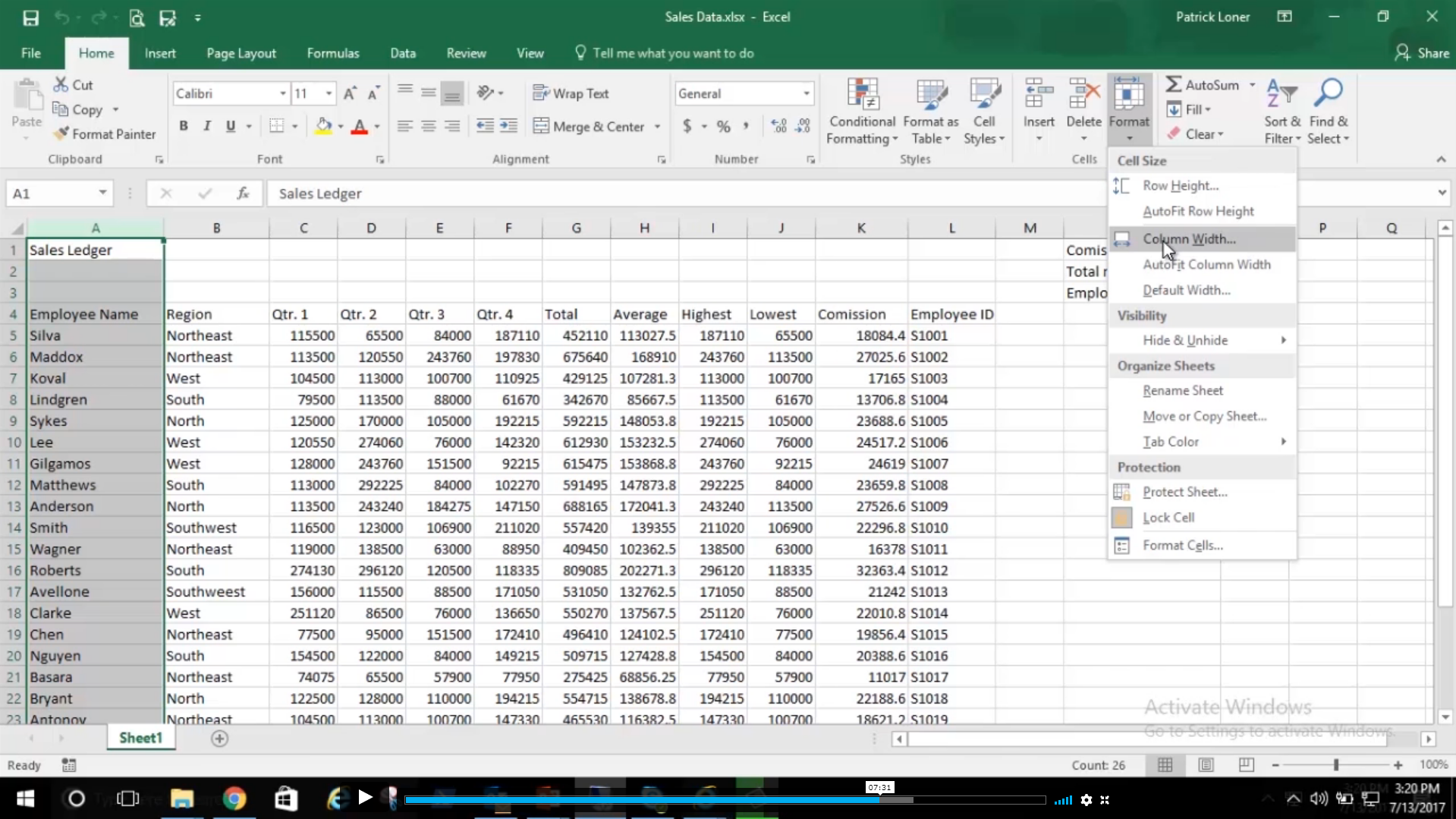Open the Insert Function dialog
Viewport: 1456px width, 819px height.
point(243,194)
